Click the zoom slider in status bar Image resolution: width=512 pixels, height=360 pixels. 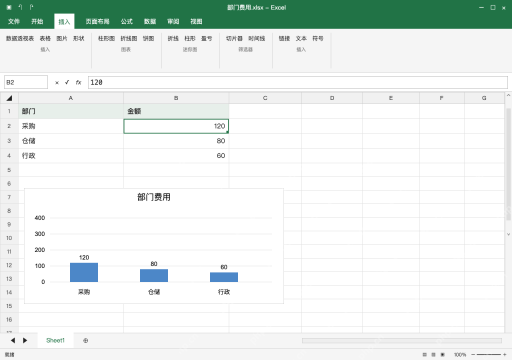click(488, 355)
